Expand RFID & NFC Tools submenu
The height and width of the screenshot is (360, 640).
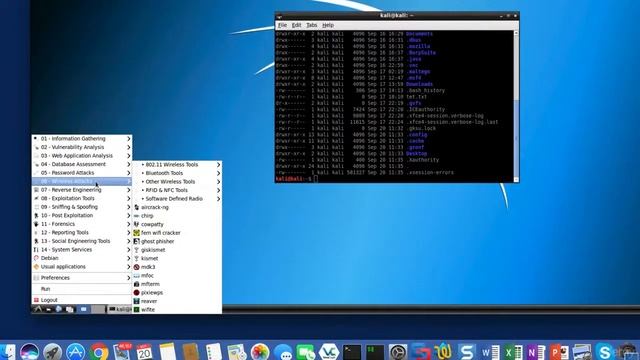coord(177,190)
